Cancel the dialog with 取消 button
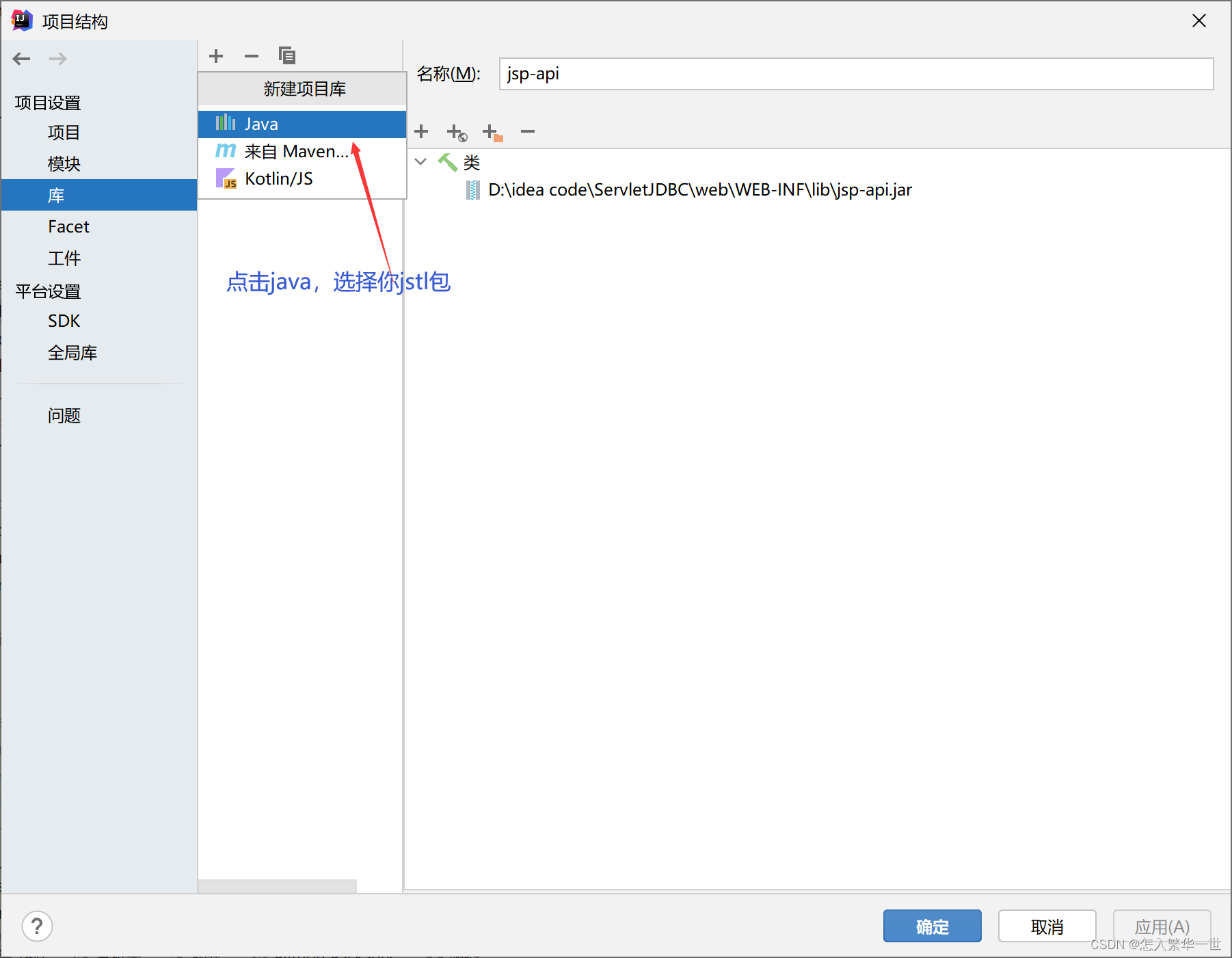 click(1047, 926)
